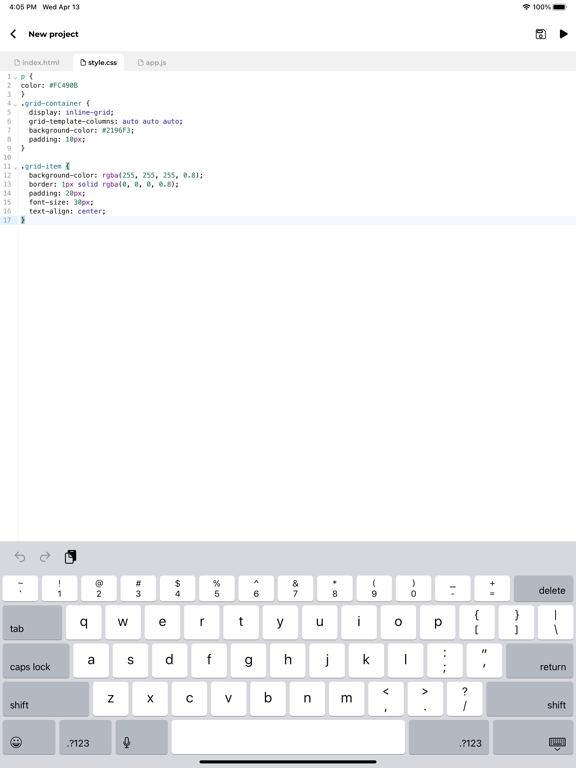This screenshot has height=768, width=576.
Task: Toggle the caps lock key
Action: tap(36, 661)
